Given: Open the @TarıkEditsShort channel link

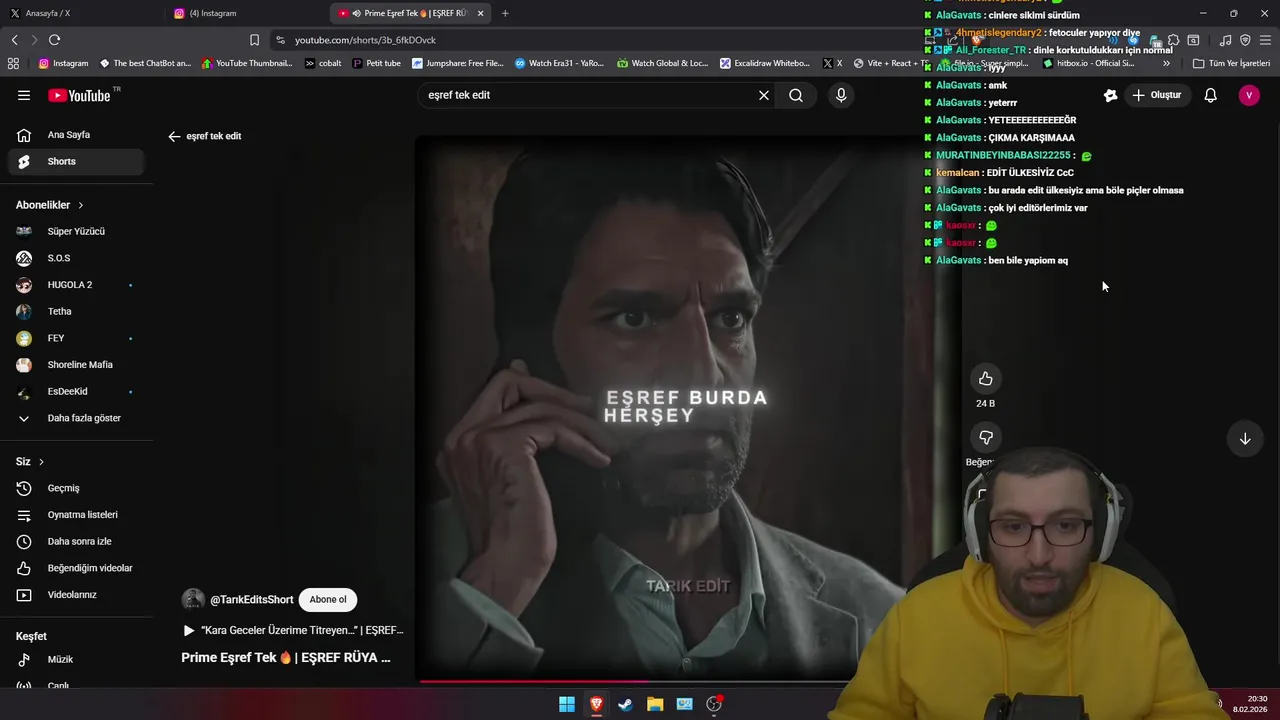Looking at the screenshot, I should coord(251,600).
